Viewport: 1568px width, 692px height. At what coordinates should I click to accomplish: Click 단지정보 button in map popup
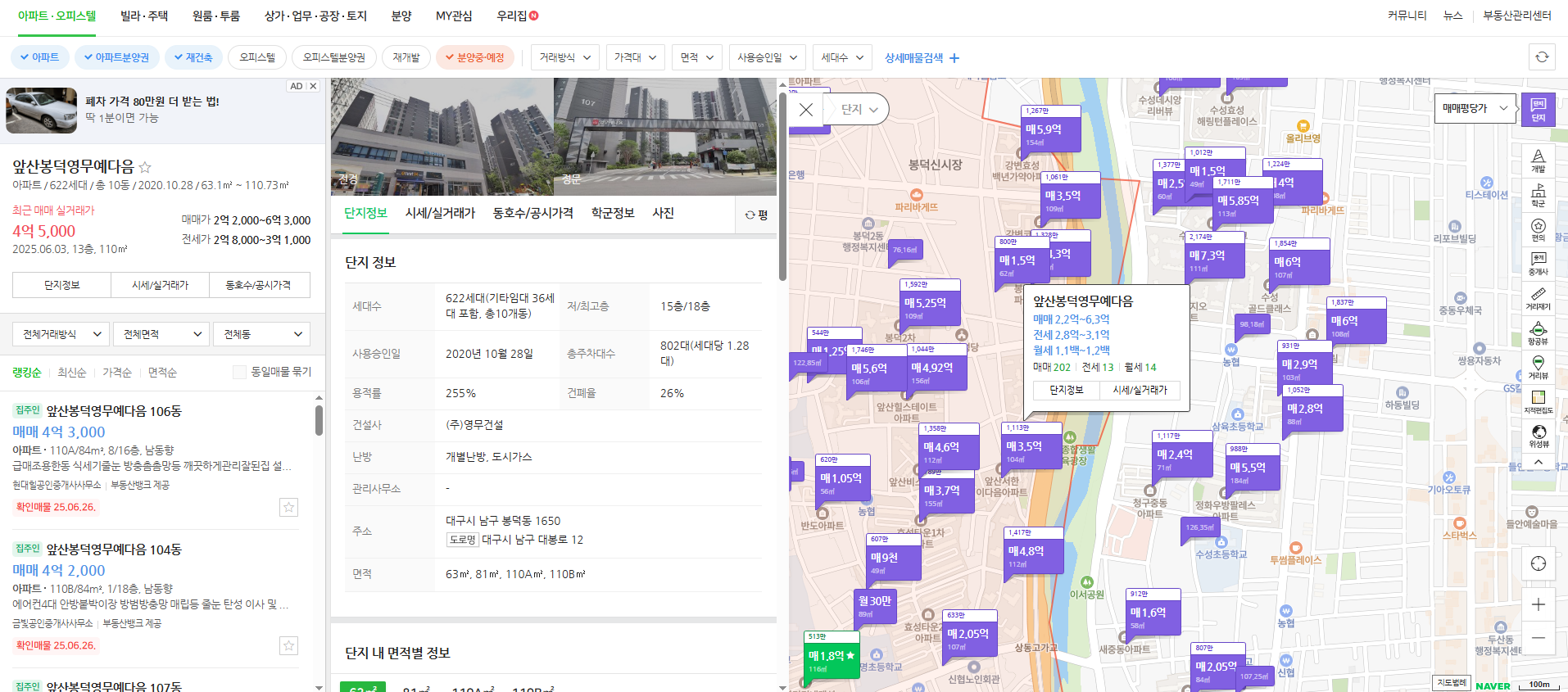point(1067,390)
